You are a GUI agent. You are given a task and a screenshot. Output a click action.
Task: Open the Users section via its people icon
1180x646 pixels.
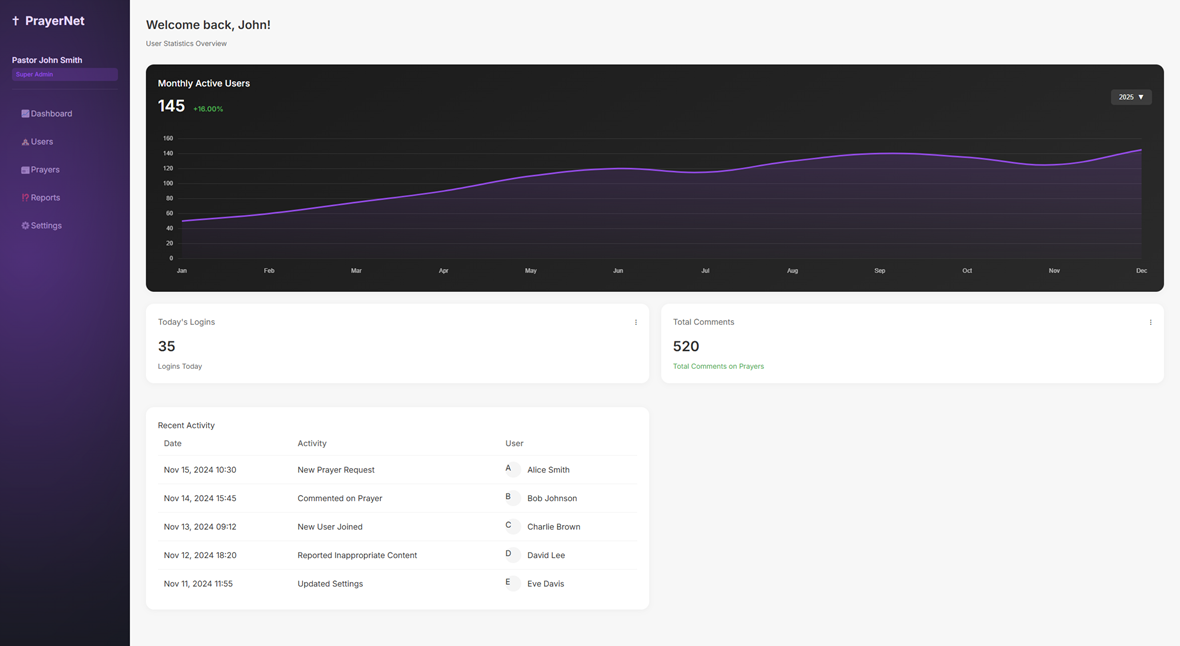pos(24,141)
